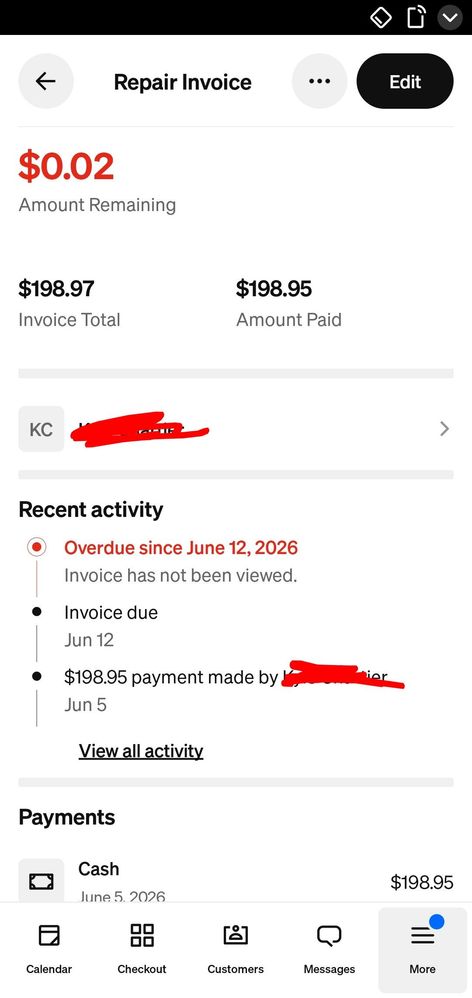Tap the $198.95 payment made activity entry
472x998 pixels.
coord(234,690)
